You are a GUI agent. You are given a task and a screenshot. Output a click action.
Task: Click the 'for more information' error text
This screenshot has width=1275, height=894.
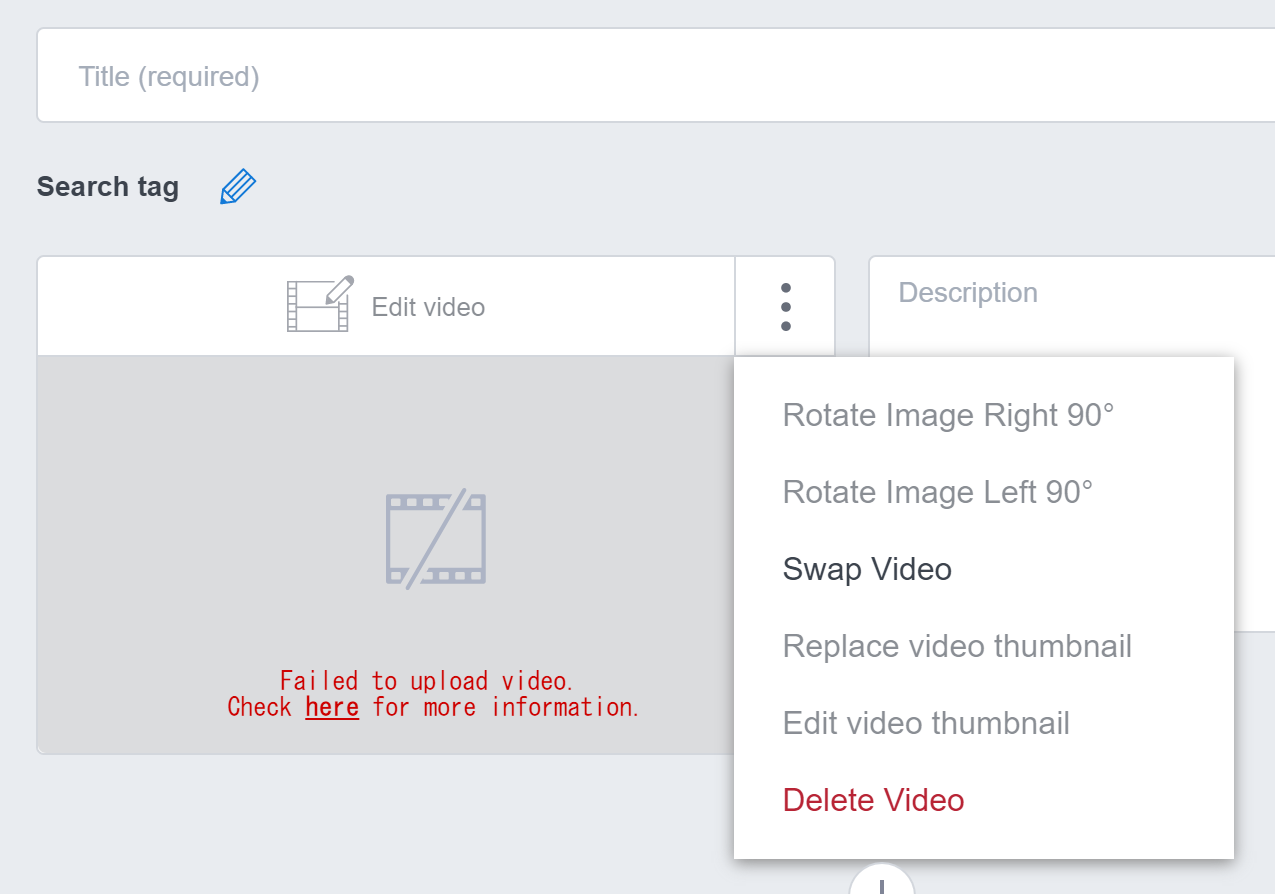point(505,707)
